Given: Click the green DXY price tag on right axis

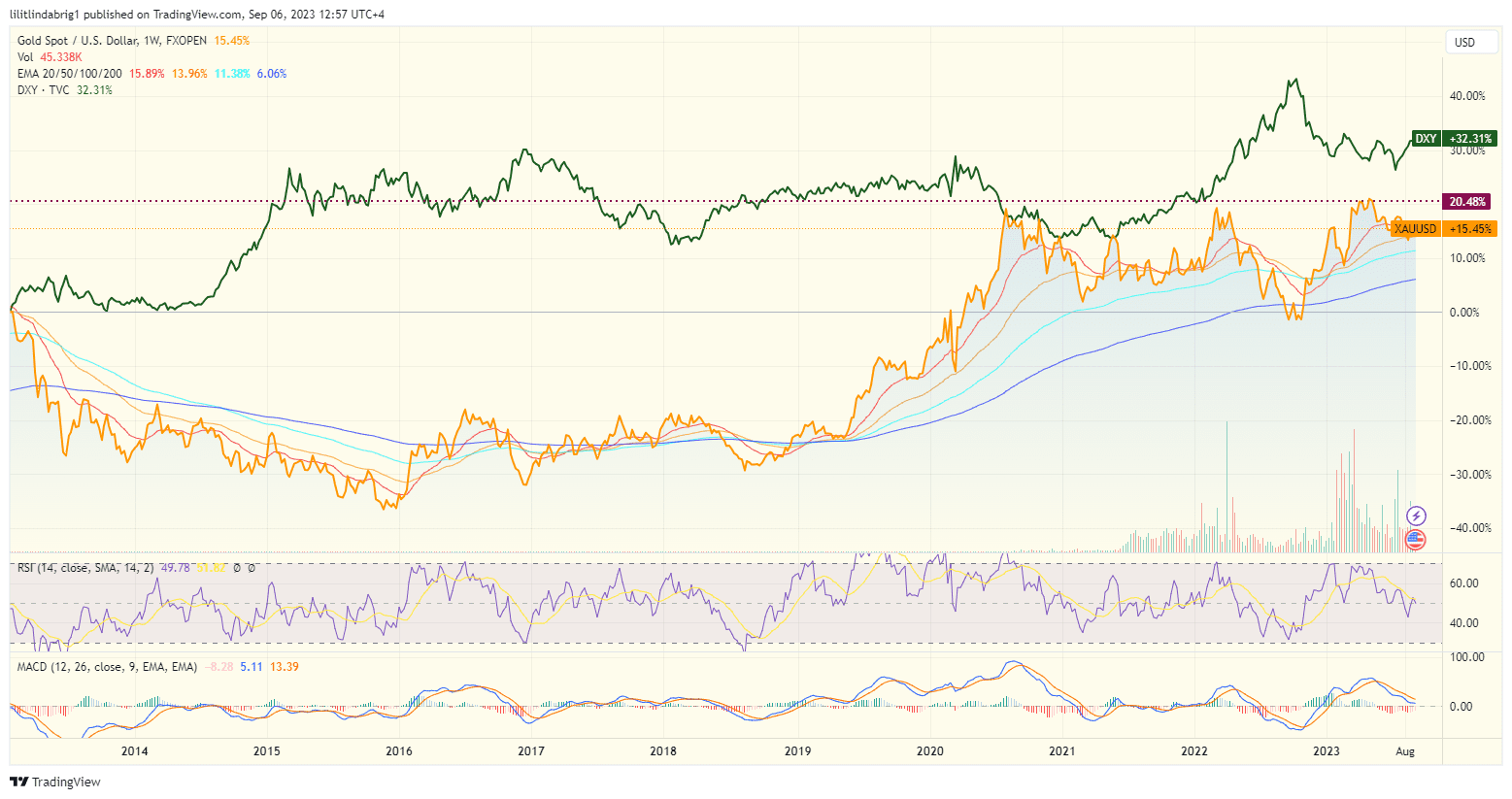Looking at the screenshot, I should (x=1425, y=138).
